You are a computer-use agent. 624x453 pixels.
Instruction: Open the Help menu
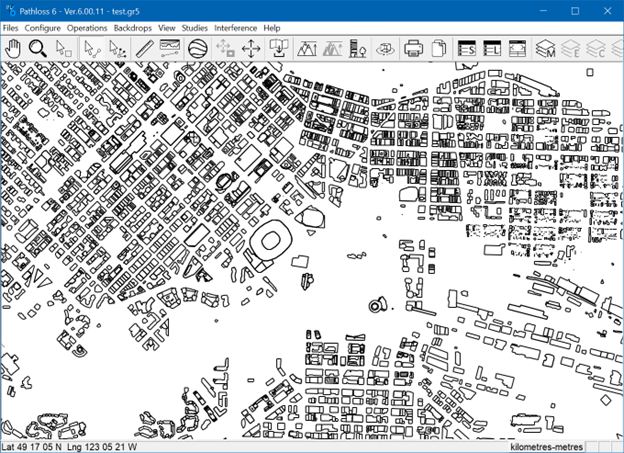click(x=272, y=28)
